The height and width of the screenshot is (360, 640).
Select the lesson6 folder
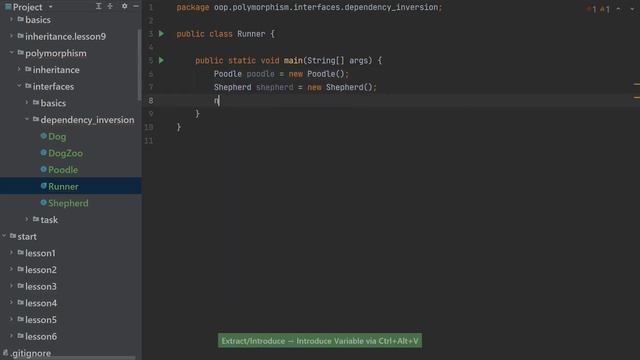[x=41, y=337]
